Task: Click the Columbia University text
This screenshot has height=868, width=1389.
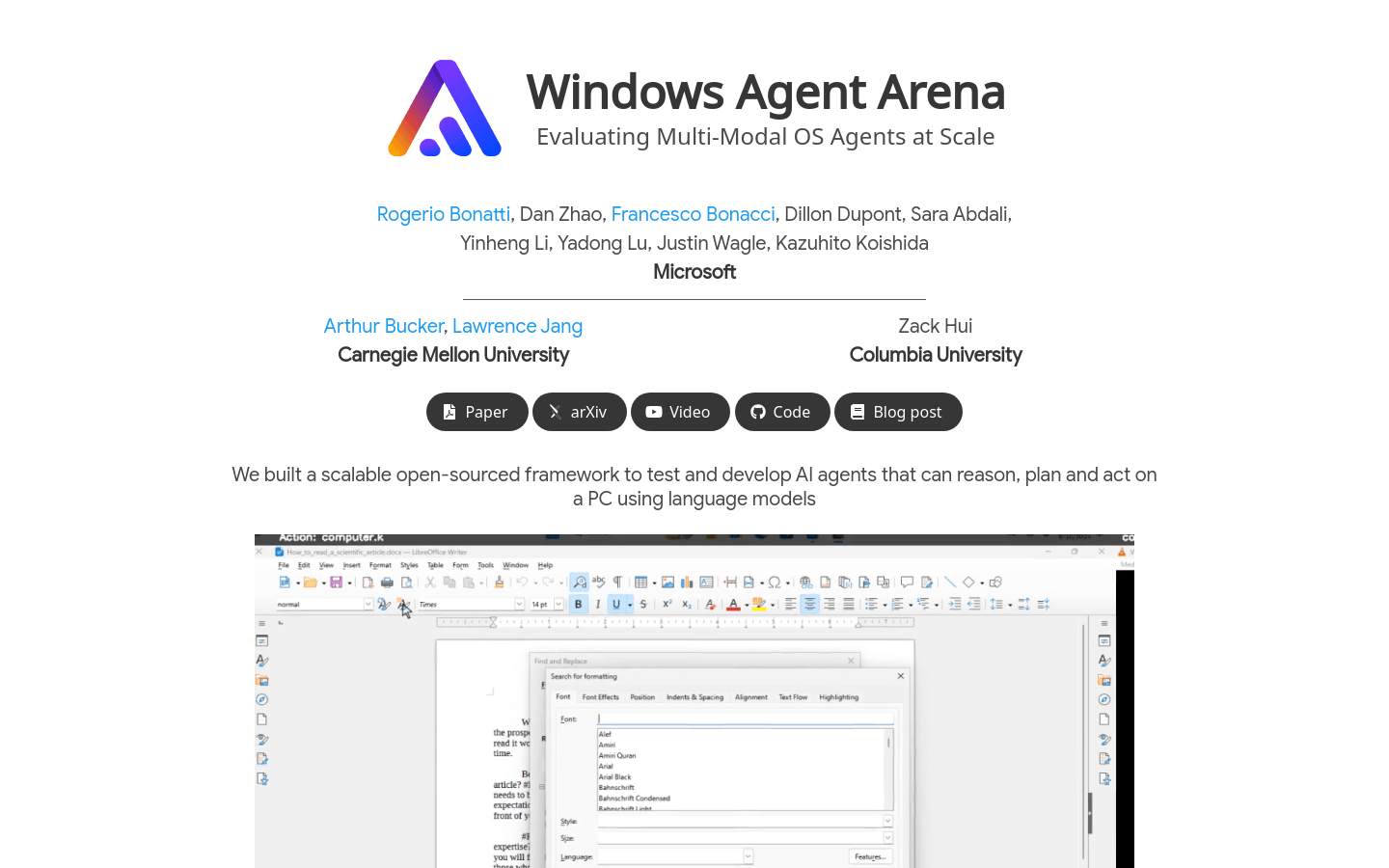Action: tap(936, 355)
